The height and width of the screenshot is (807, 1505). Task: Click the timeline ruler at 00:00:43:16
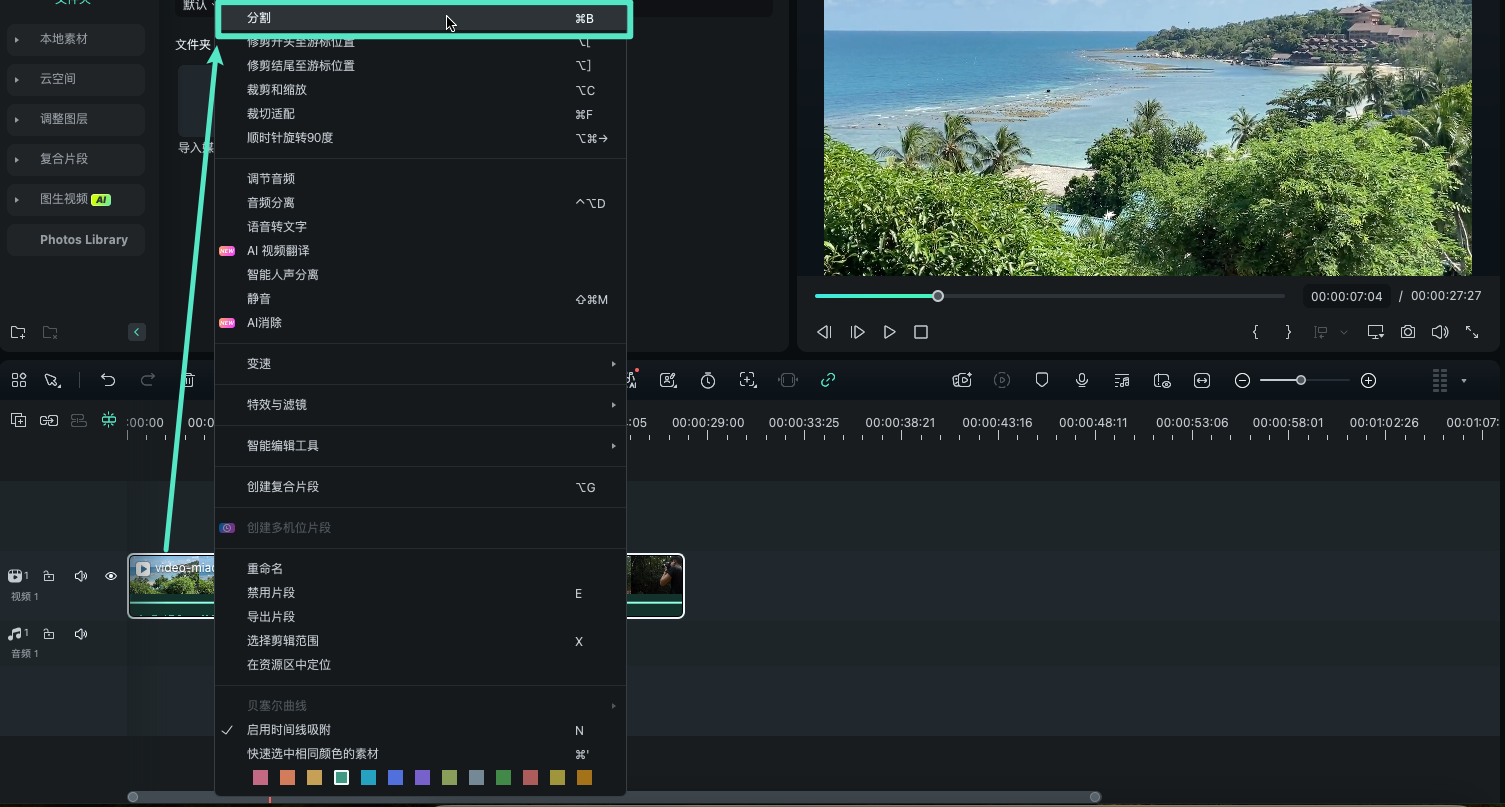(x=997, y=423)
